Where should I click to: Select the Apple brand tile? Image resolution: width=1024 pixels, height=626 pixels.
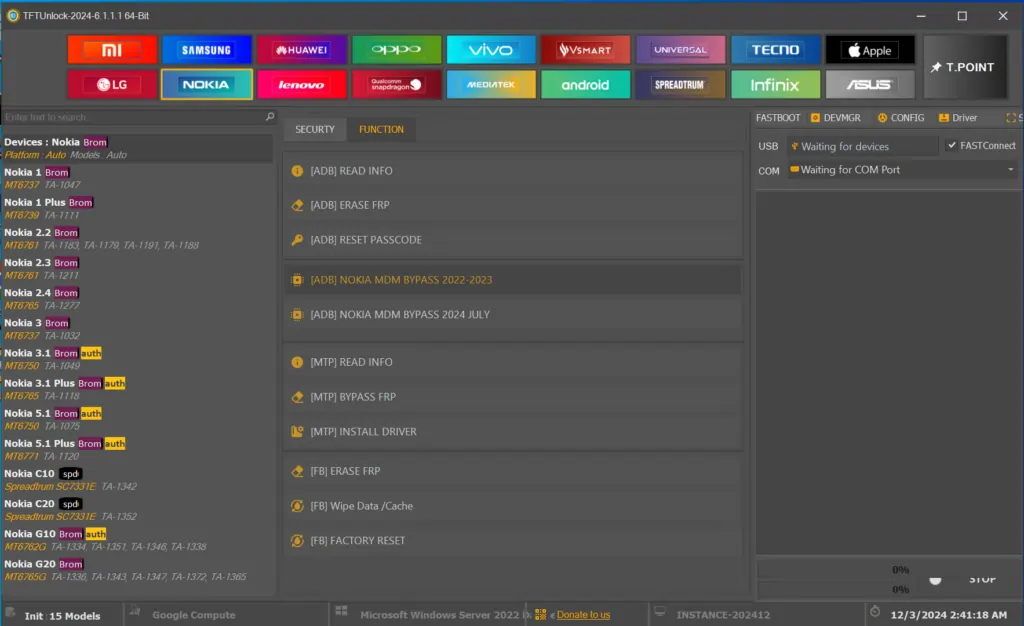[869, 50]
